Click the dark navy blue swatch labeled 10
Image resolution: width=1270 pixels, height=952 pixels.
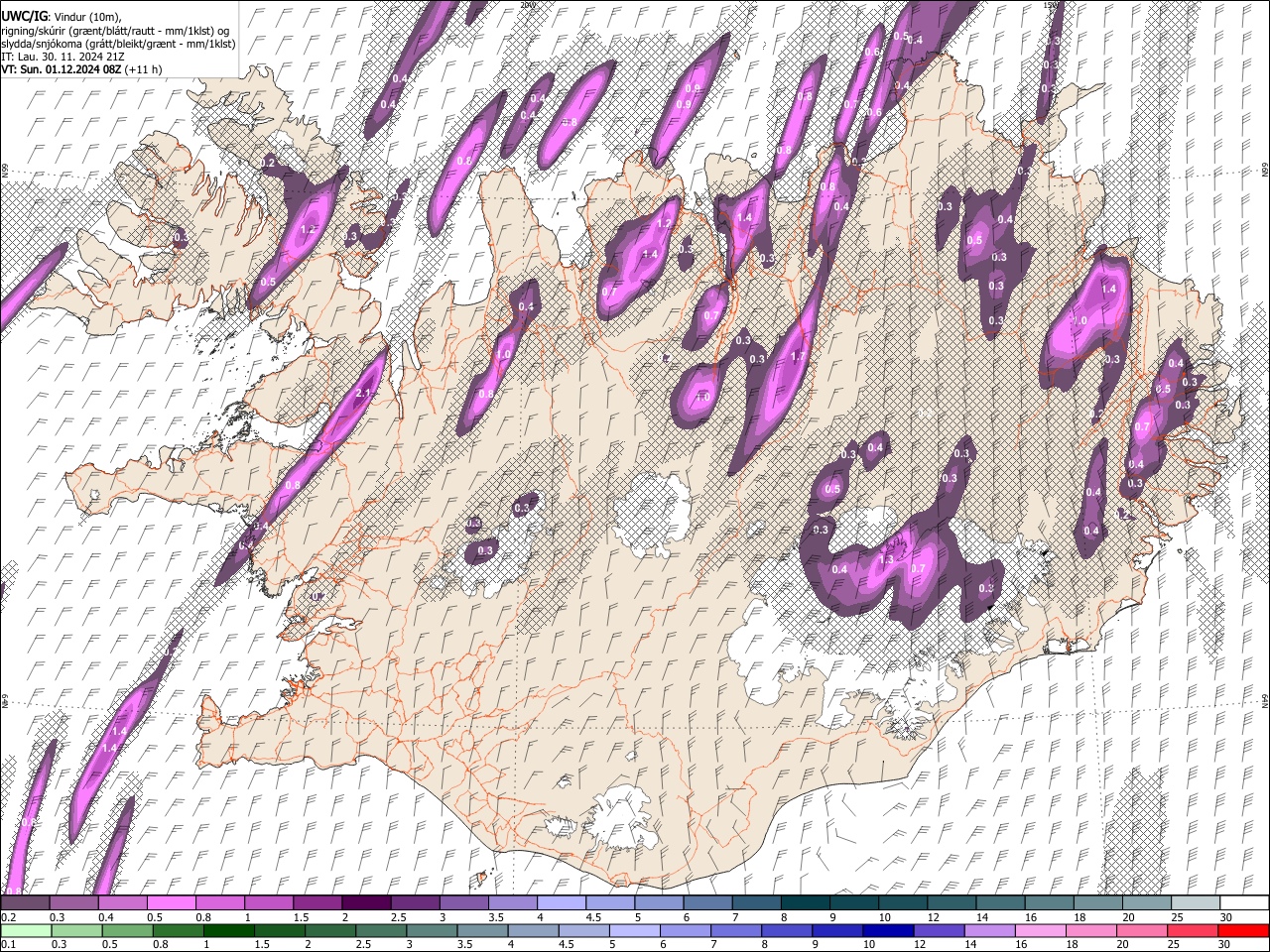(887, 930)
